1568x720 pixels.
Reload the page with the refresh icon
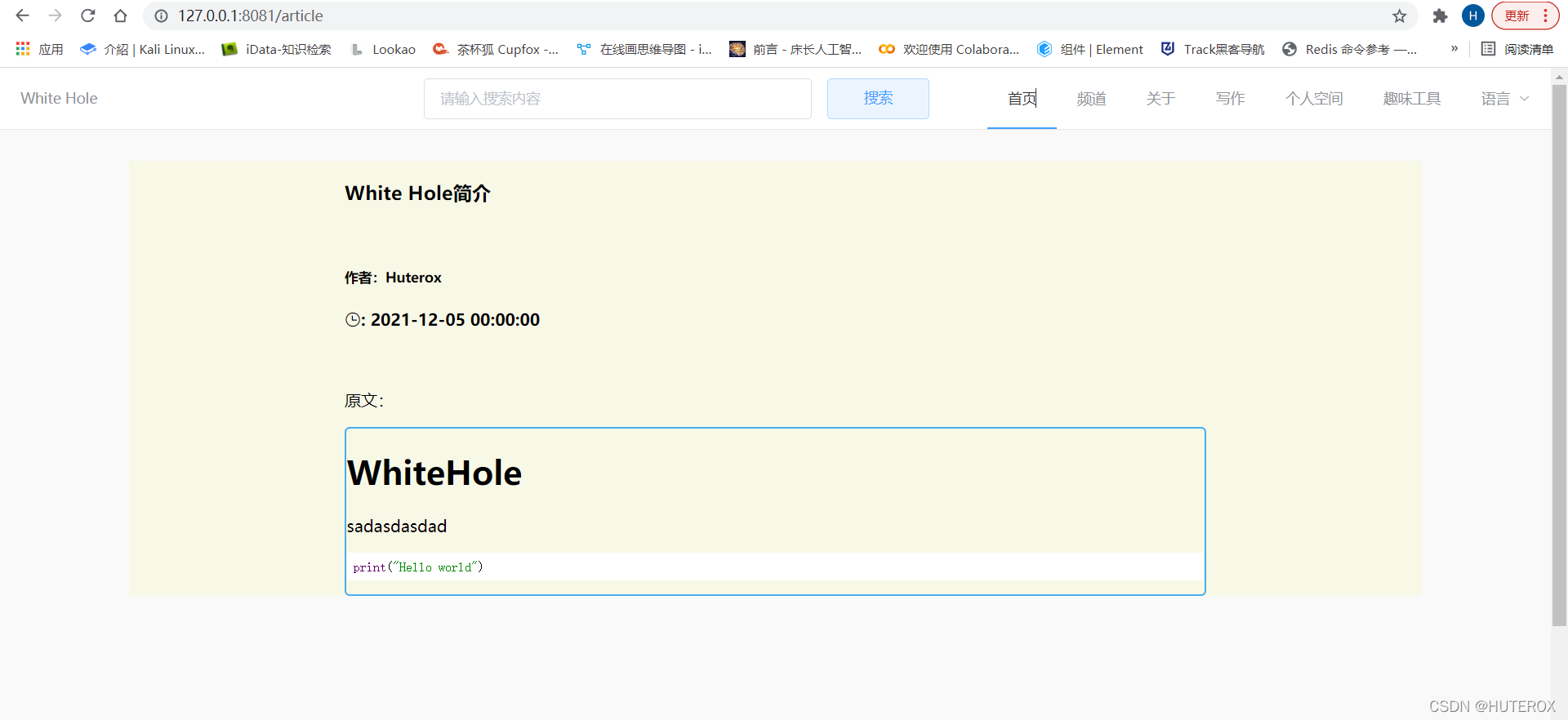pos(88,16)
